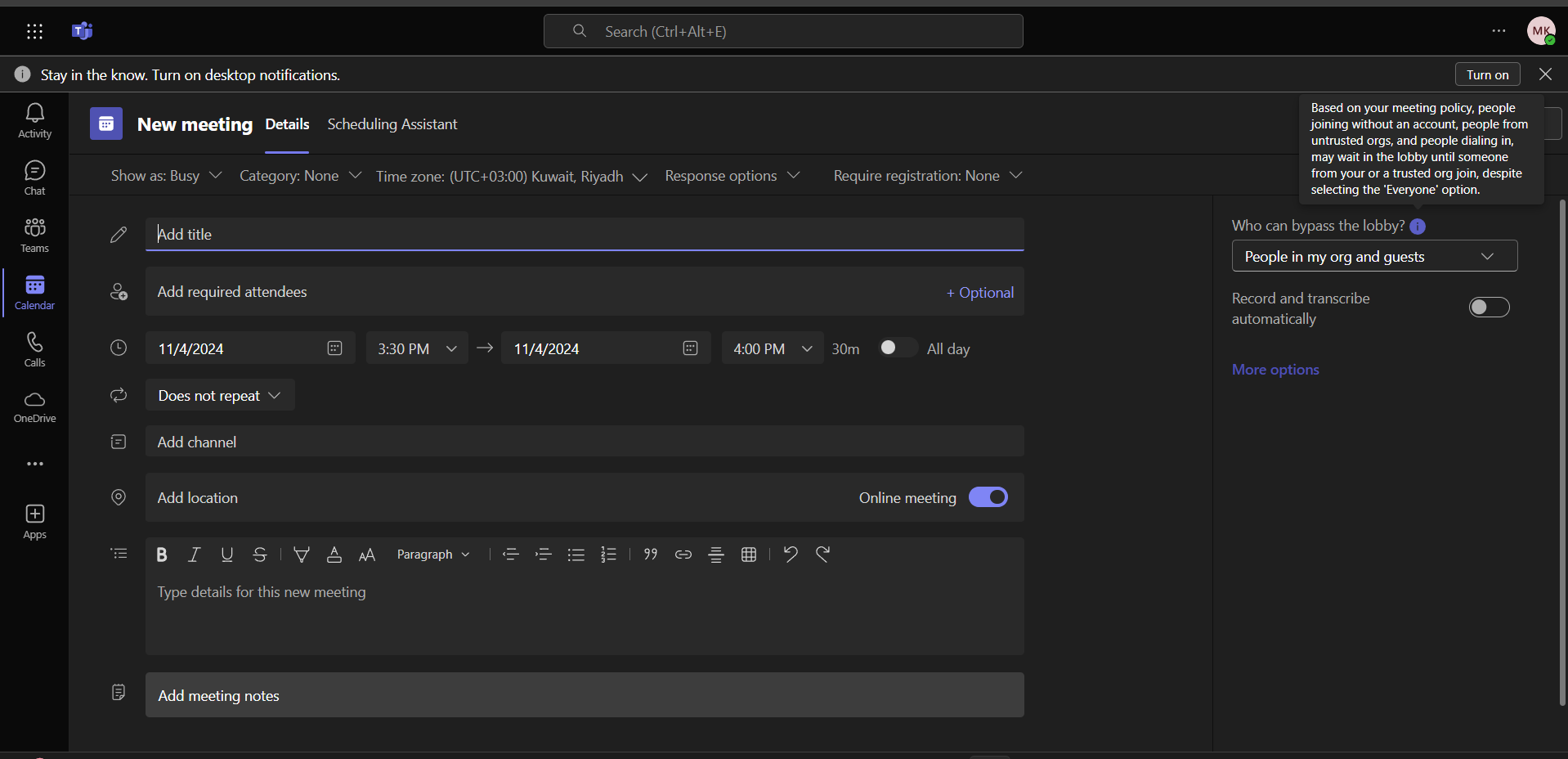
Task: Undo the last edit in editor
Action: point(790,555)
